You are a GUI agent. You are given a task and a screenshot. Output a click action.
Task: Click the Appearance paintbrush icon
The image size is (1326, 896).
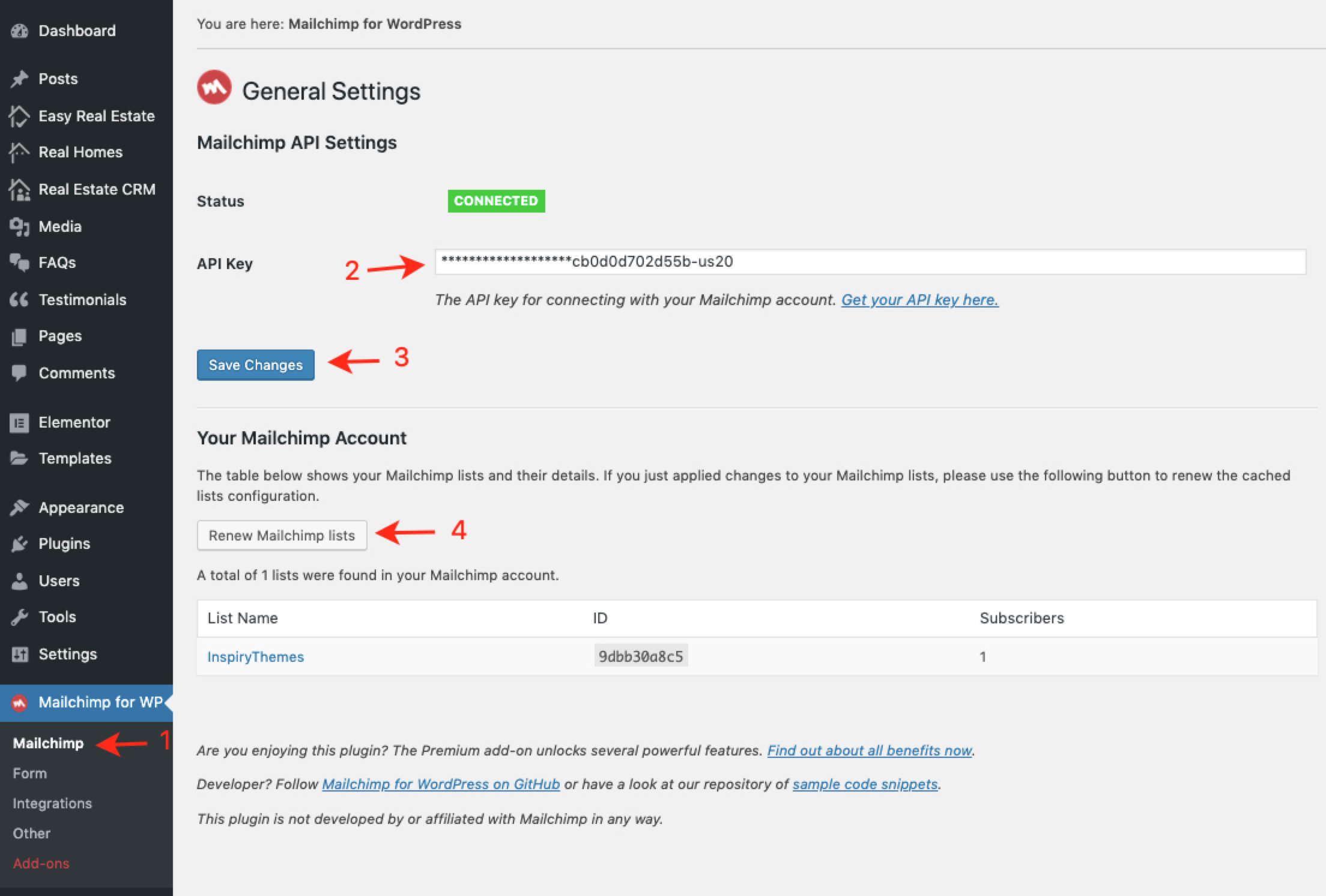point(19,507)
